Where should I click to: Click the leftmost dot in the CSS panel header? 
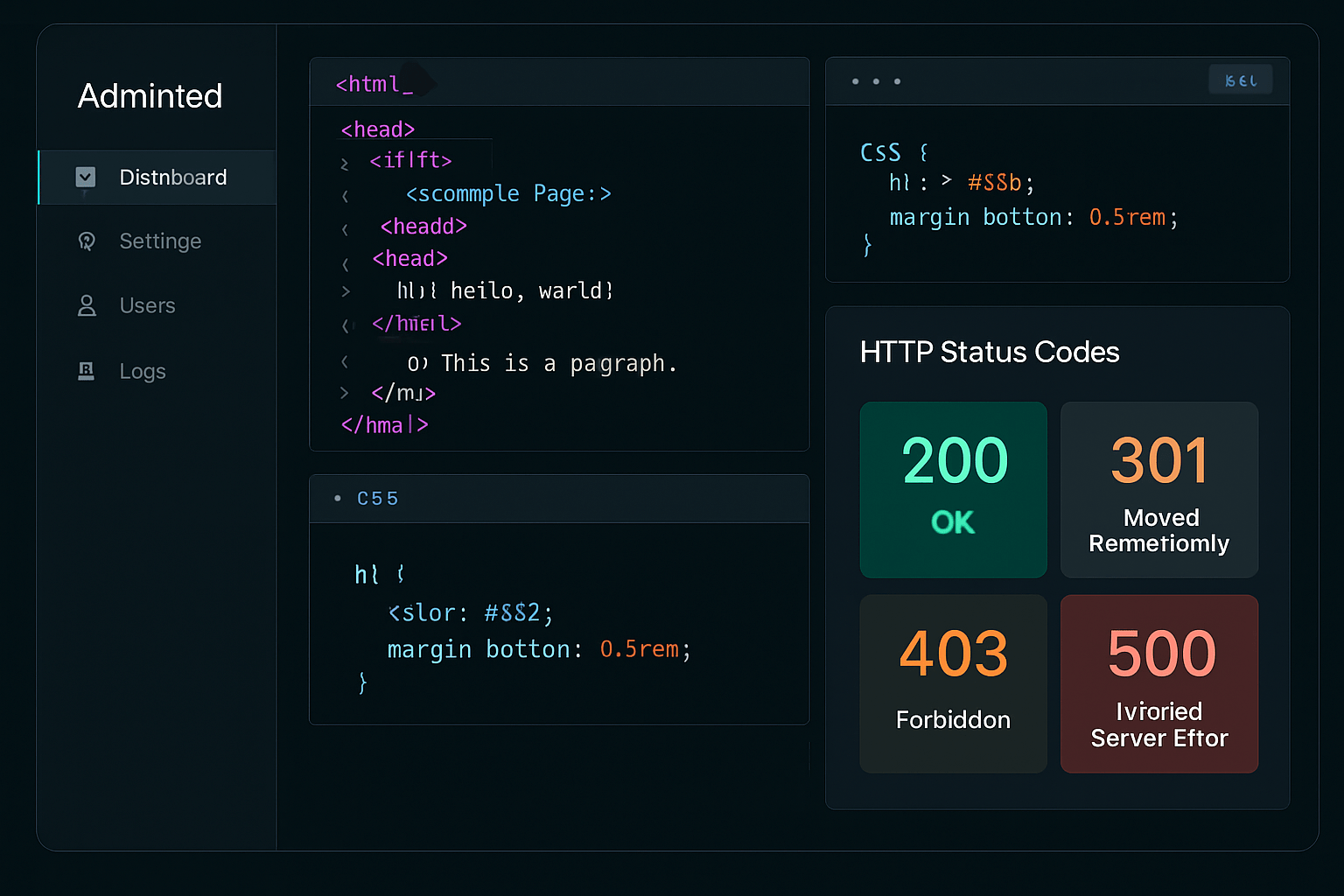[x=855, y=81]
